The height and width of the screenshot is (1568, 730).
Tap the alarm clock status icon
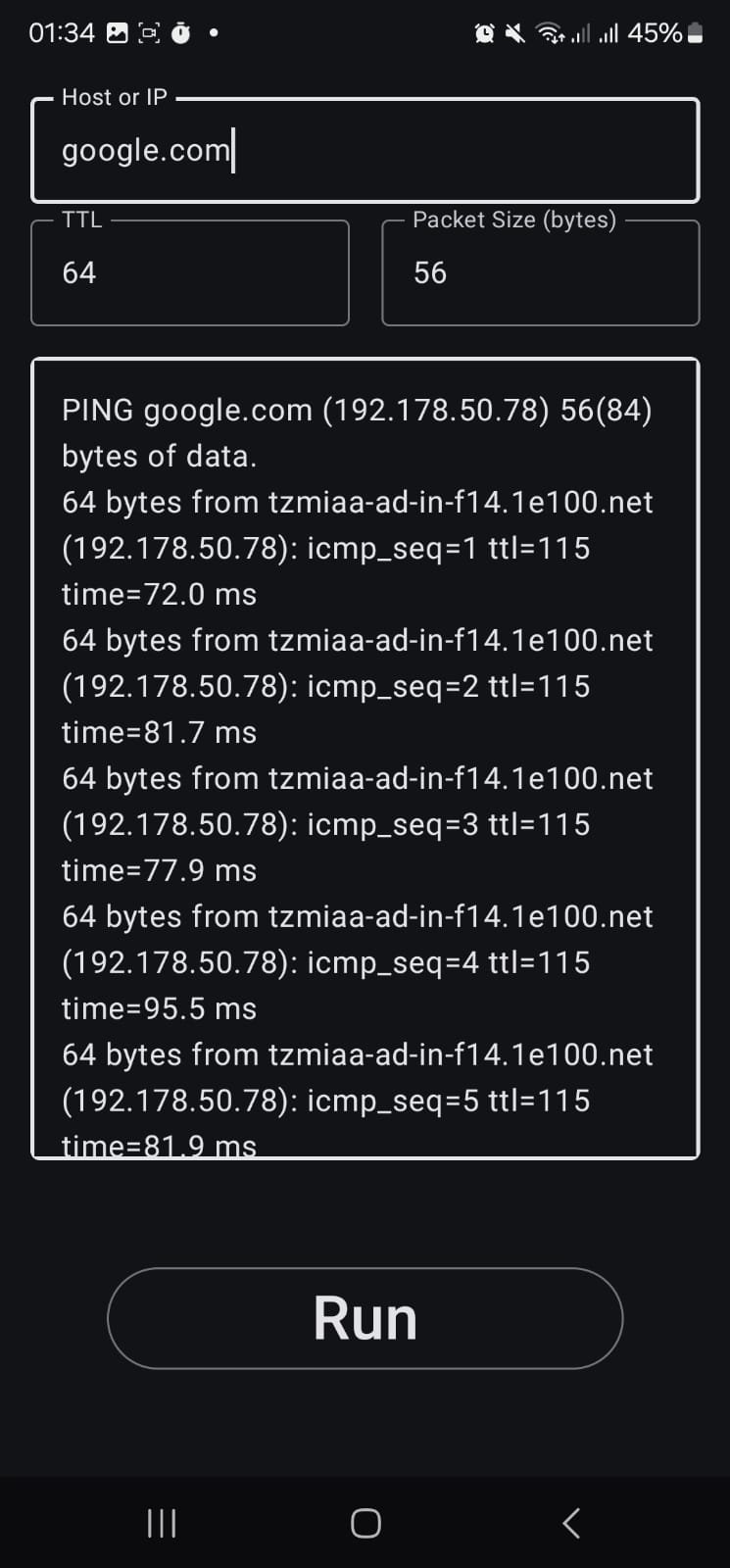[484, 34]
